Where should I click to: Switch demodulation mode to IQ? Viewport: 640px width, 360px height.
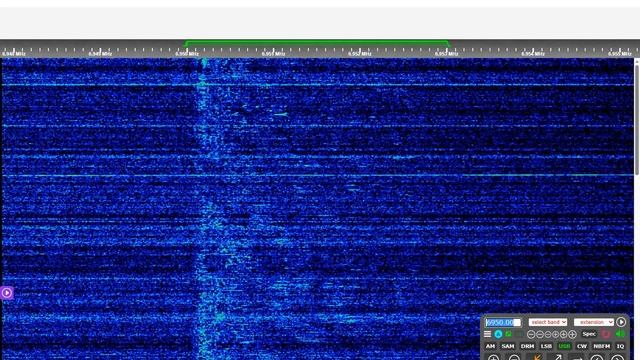click(620, 346)
